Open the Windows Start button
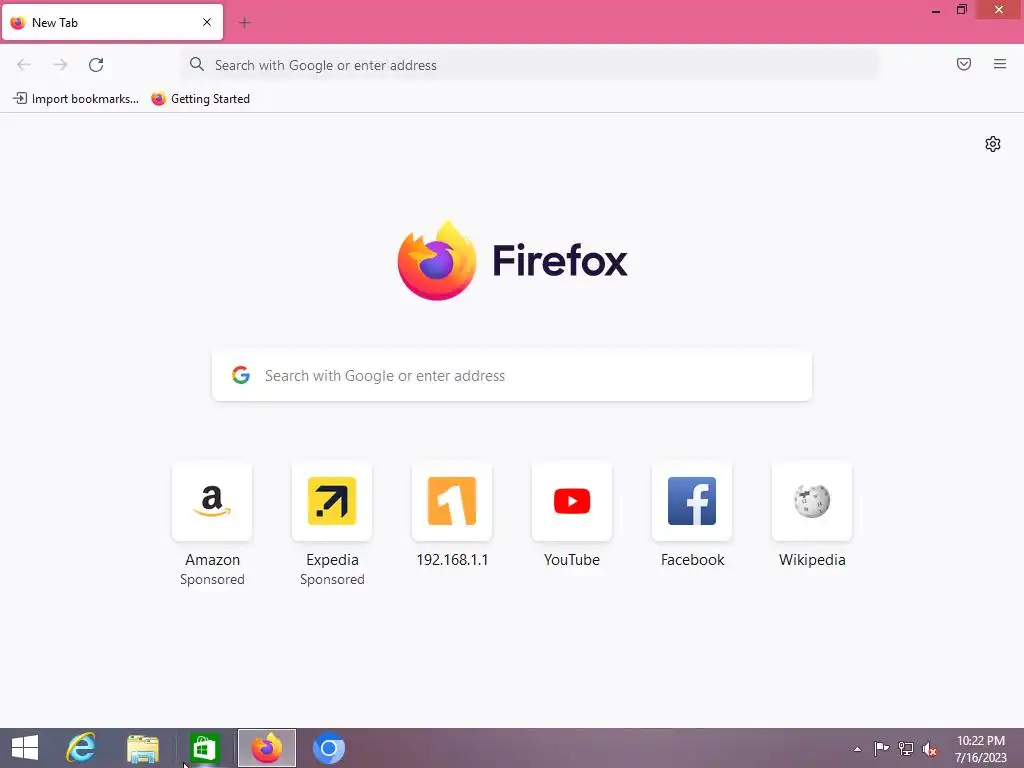This screenshot has width=1024, height=768. coord(25,748)
